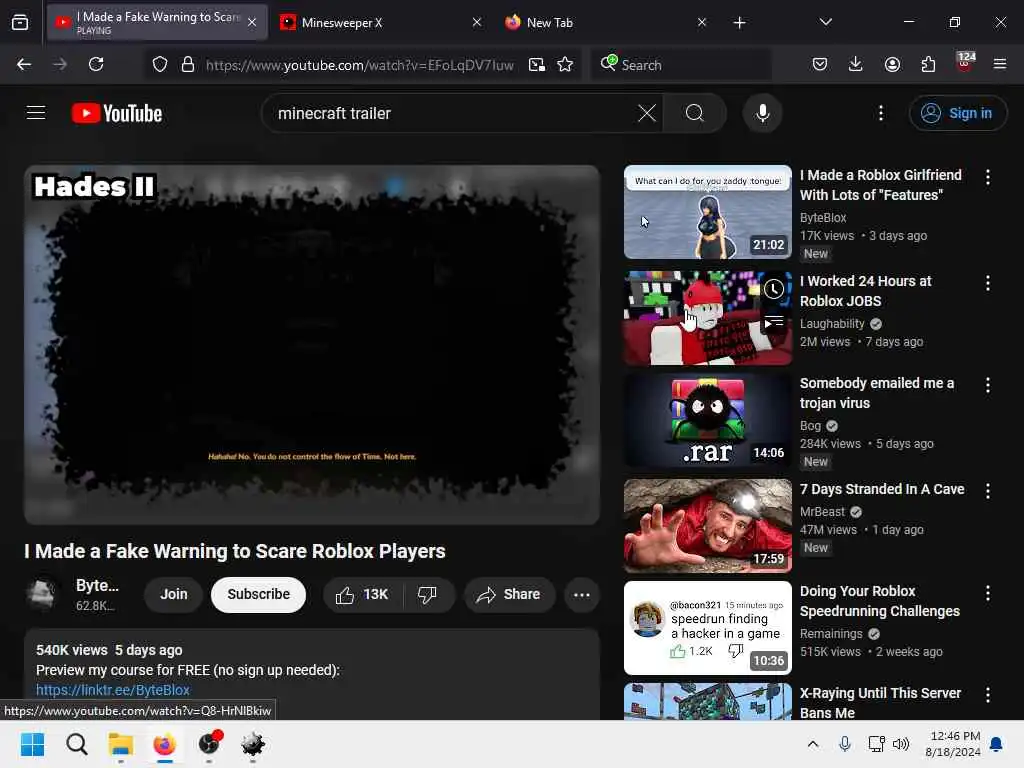
Task: Open trojan virus .rar thumbnail
Action: coord(708,420)
